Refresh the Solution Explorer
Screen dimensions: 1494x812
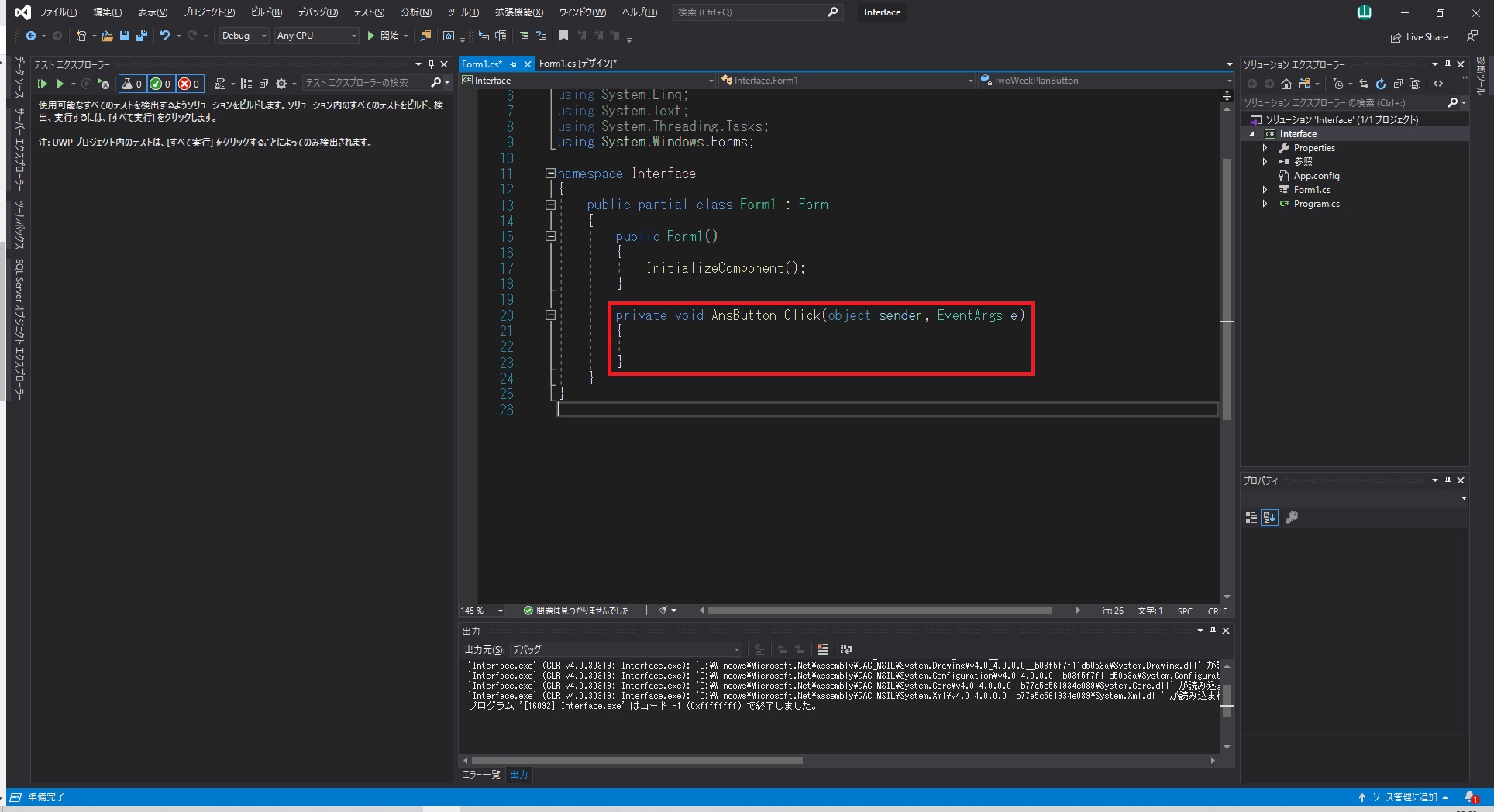(x=1380, y=84)
